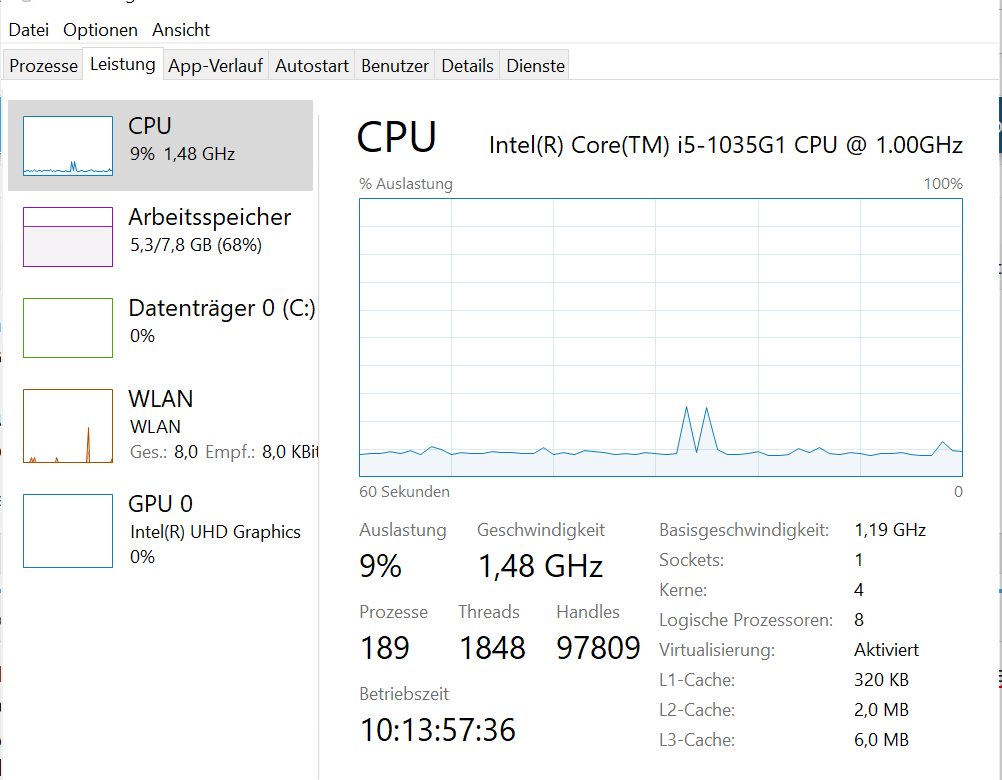Screen dimensions: 1002x780
Task: Select the Arbeitsspeicher 5,3/7,8 GB entry
Action: point(160,237)
